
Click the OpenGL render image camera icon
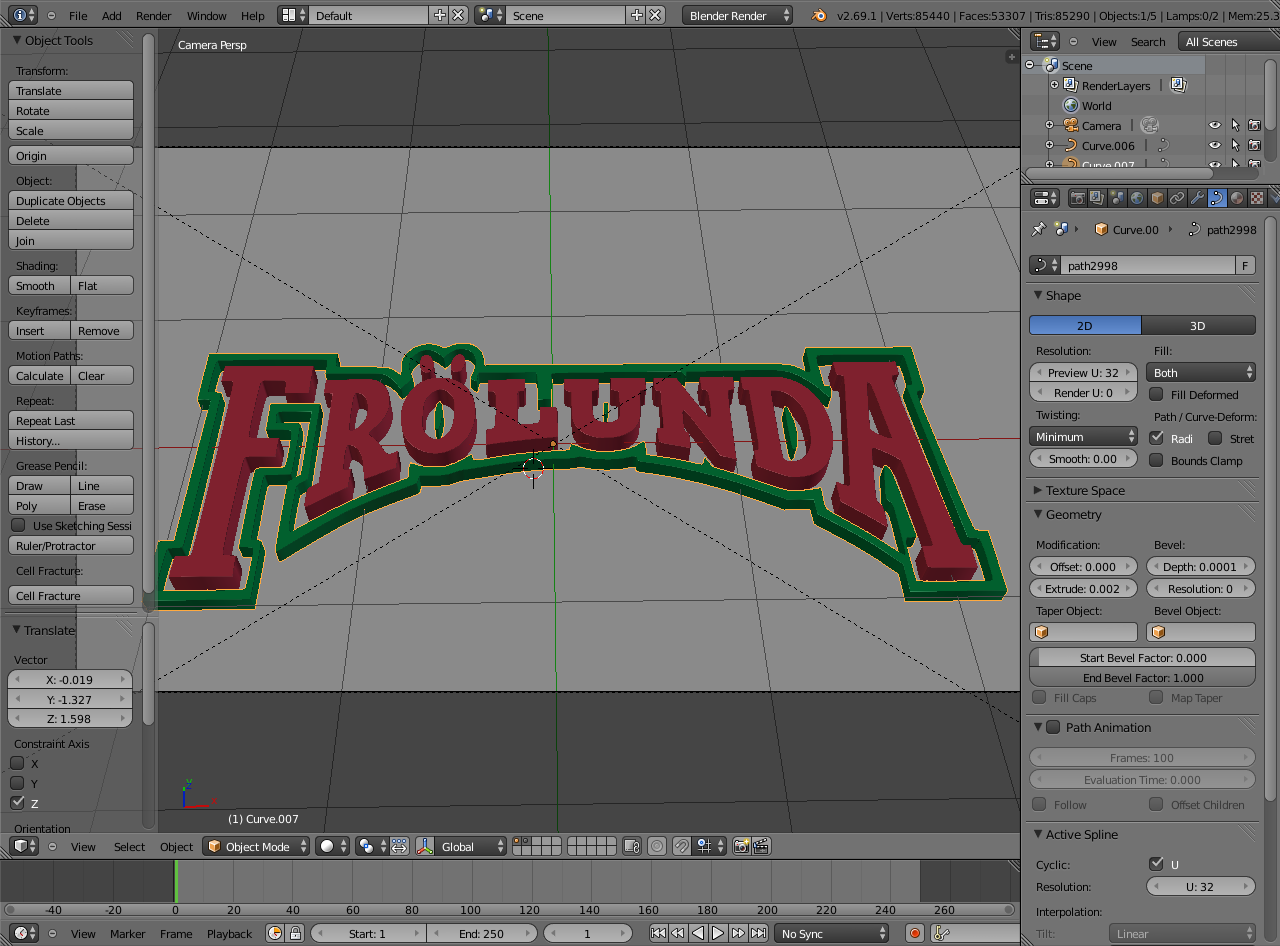click(741, 846)
